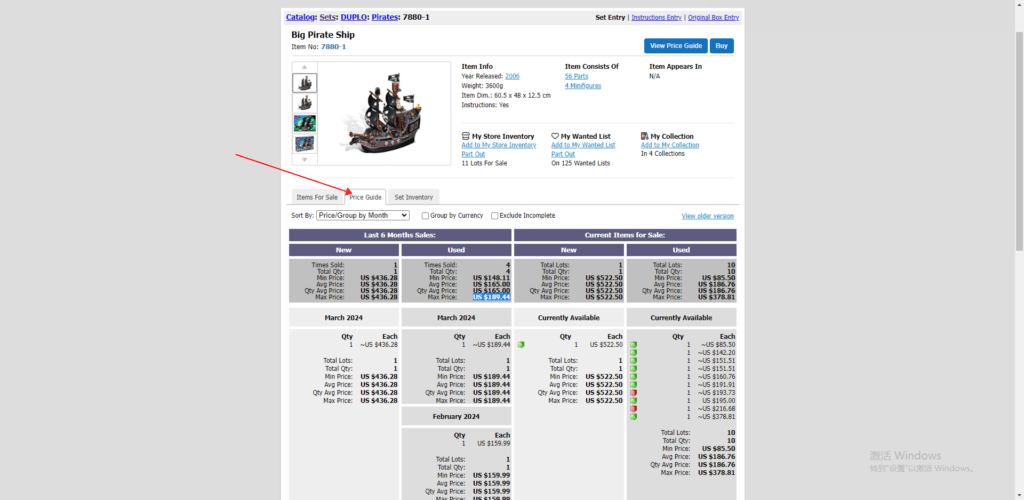Image resolution: width=1024 pixels, height=500 pixels.
Task: Click the green box icon beside US $522.50
Action: tap(521, 345)
